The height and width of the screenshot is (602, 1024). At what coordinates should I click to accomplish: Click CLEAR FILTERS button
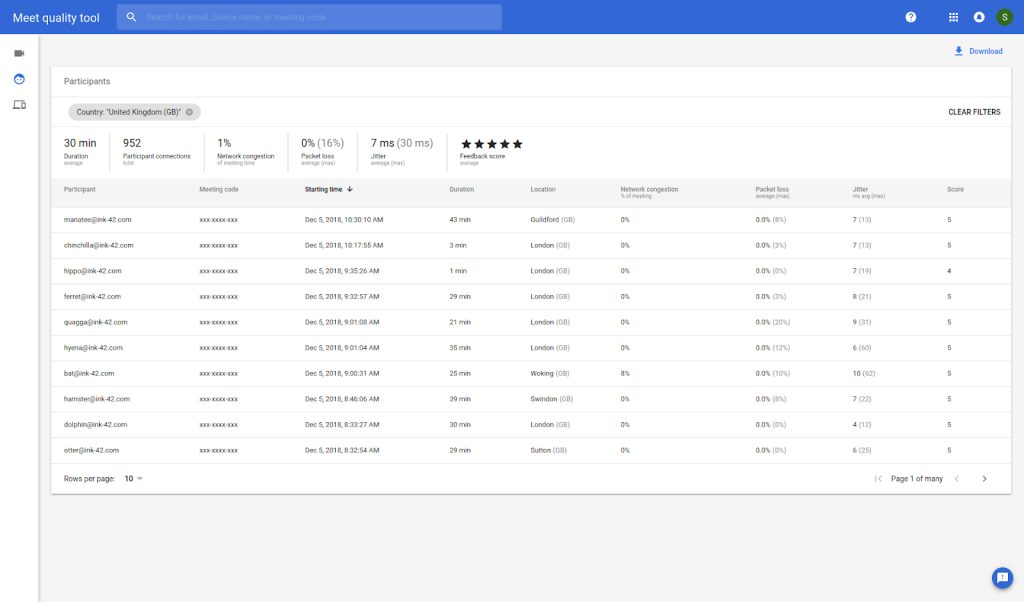973,112
